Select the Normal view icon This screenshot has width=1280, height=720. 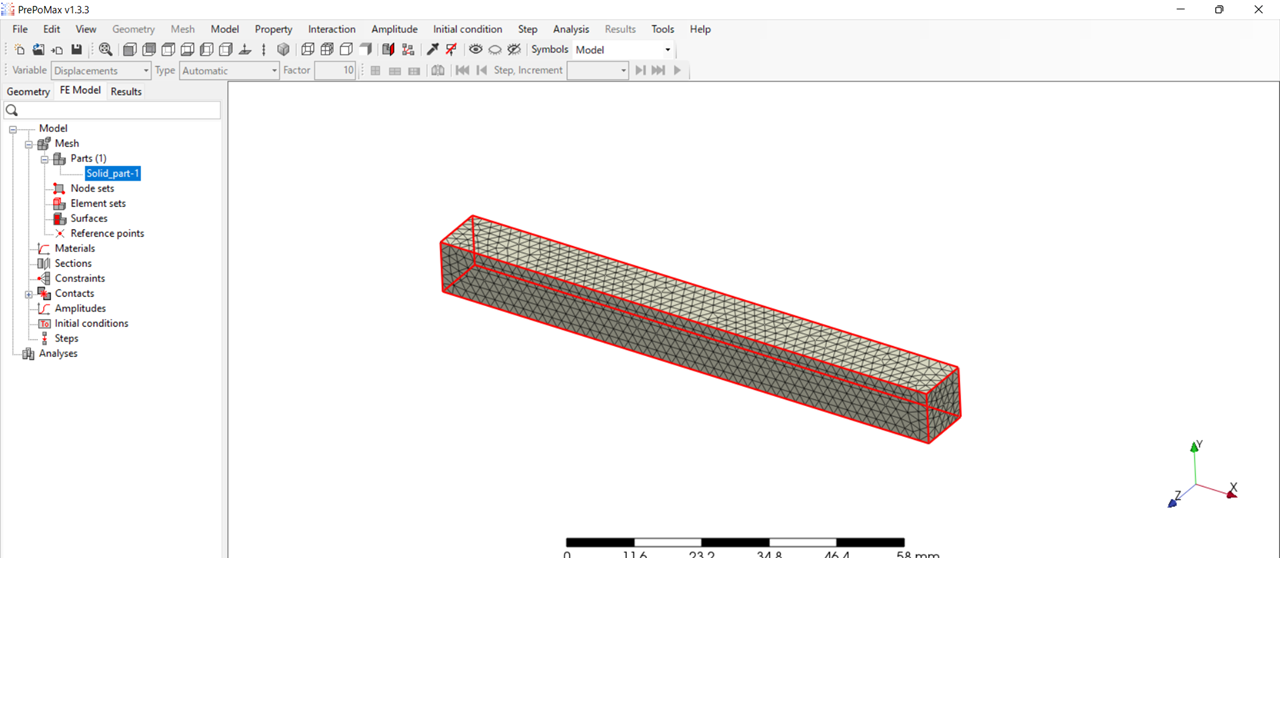[x=244, y=49]
